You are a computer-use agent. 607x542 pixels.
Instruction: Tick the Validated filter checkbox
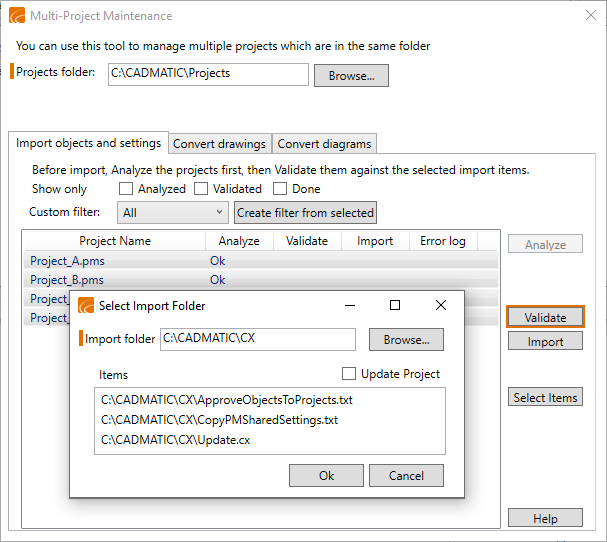click(201, 189)
